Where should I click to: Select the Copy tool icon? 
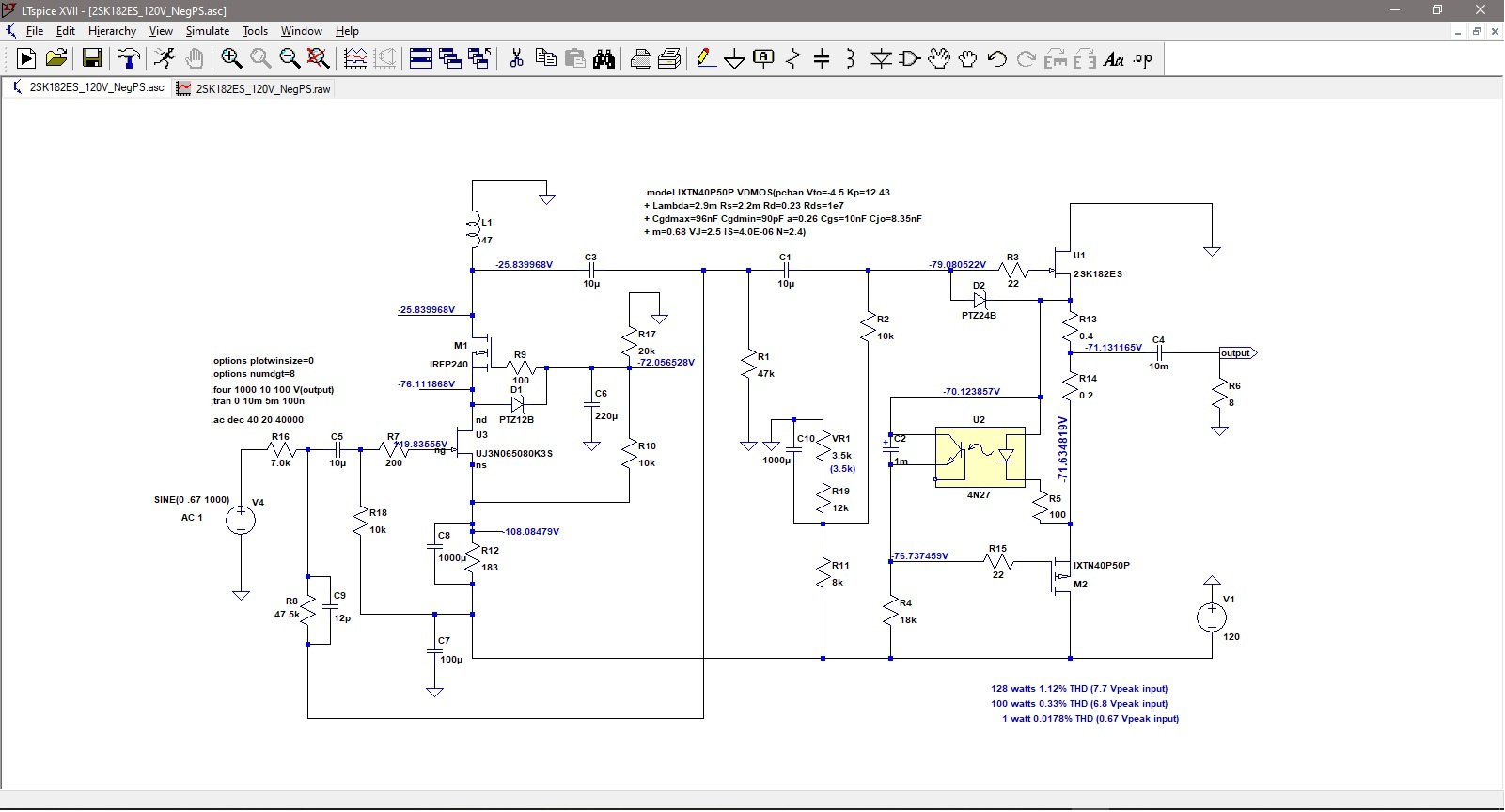click(545, 58)
